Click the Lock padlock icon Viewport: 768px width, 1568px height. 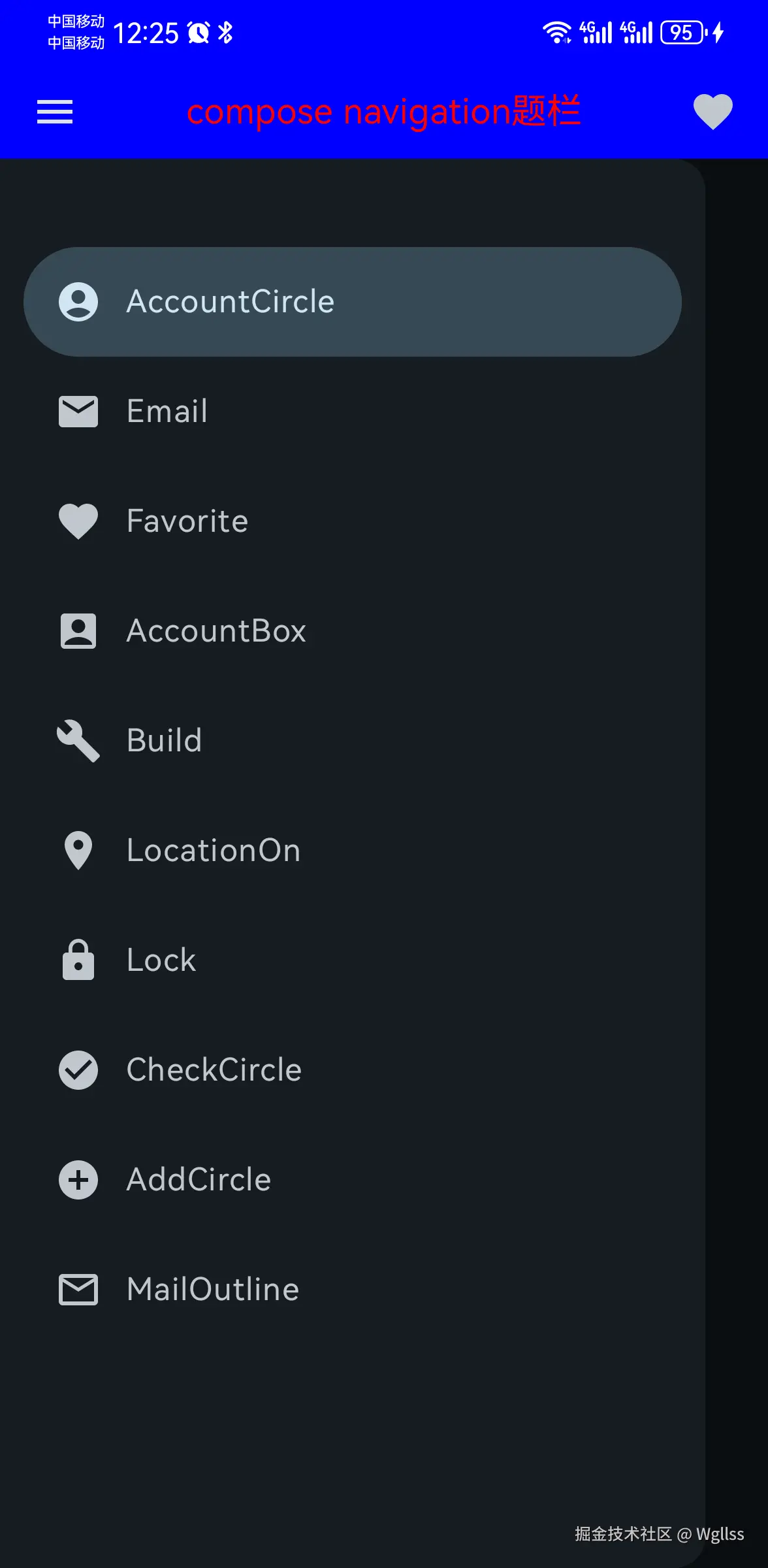click(x=78, y=960)
